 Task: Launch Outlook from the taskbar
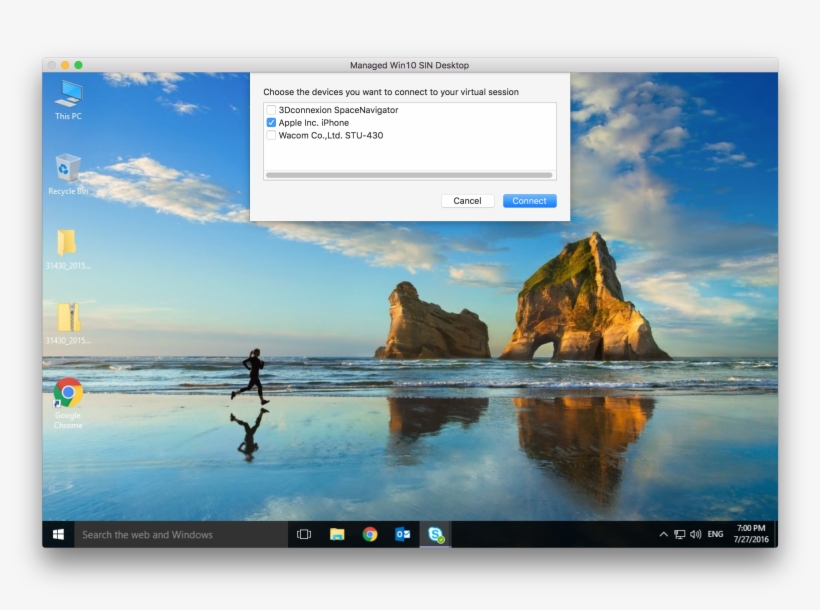(x=402, y=534)
